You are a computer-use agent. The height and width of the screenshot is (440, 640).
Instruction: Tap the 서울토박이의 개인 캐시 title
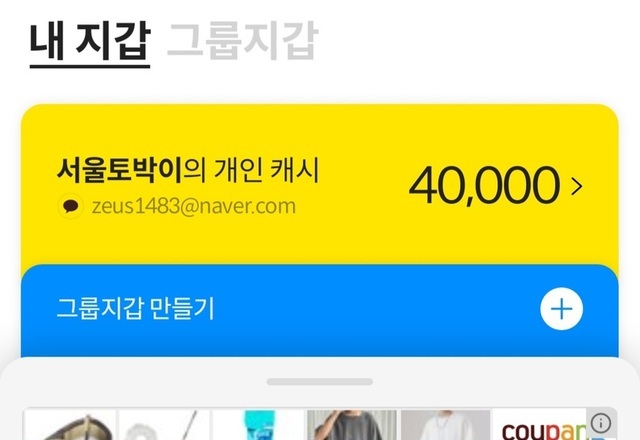pyautogui.click(x=188, y=170)
